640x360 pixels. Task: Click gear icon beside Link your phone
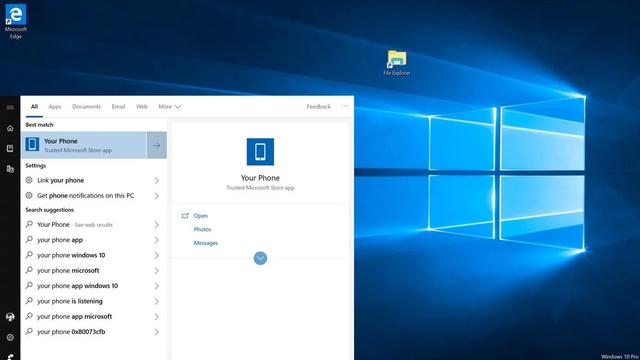click(29, 180)
